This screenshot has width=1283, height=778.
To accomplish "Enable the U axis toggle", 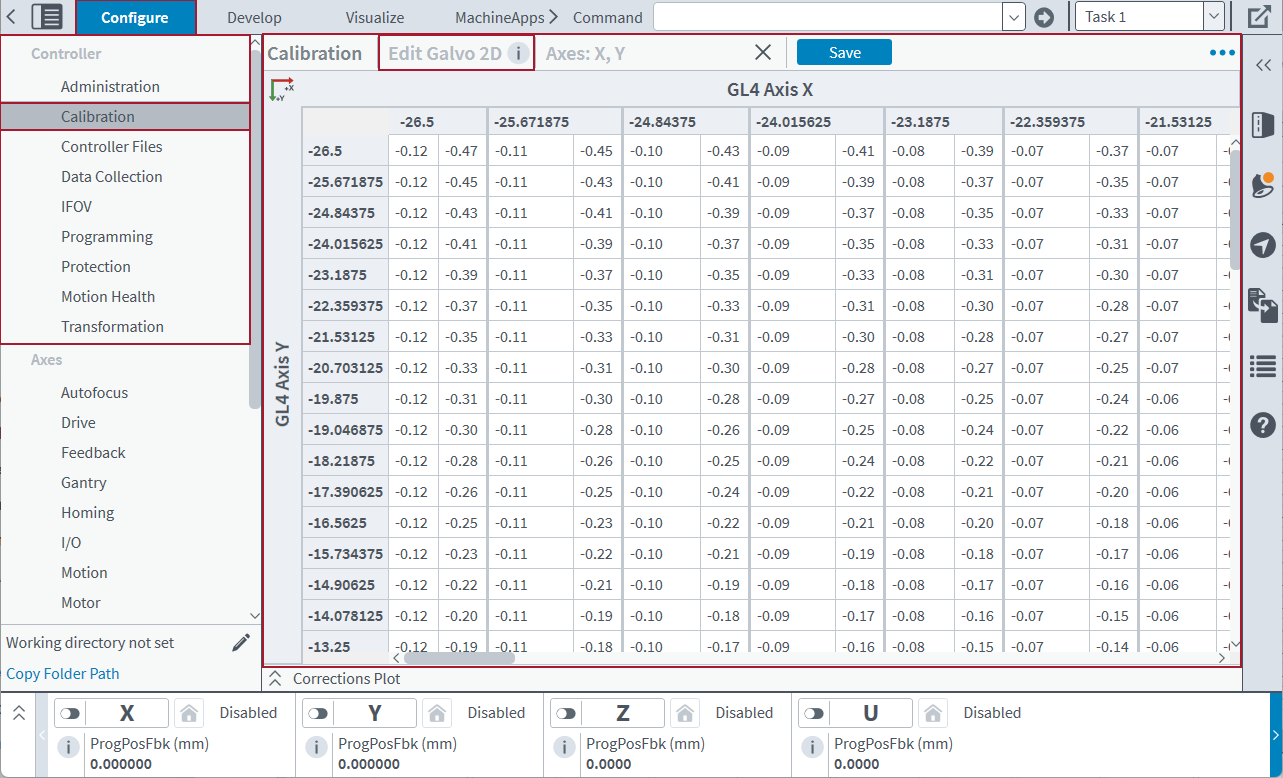I will click(x=813, y=712).
